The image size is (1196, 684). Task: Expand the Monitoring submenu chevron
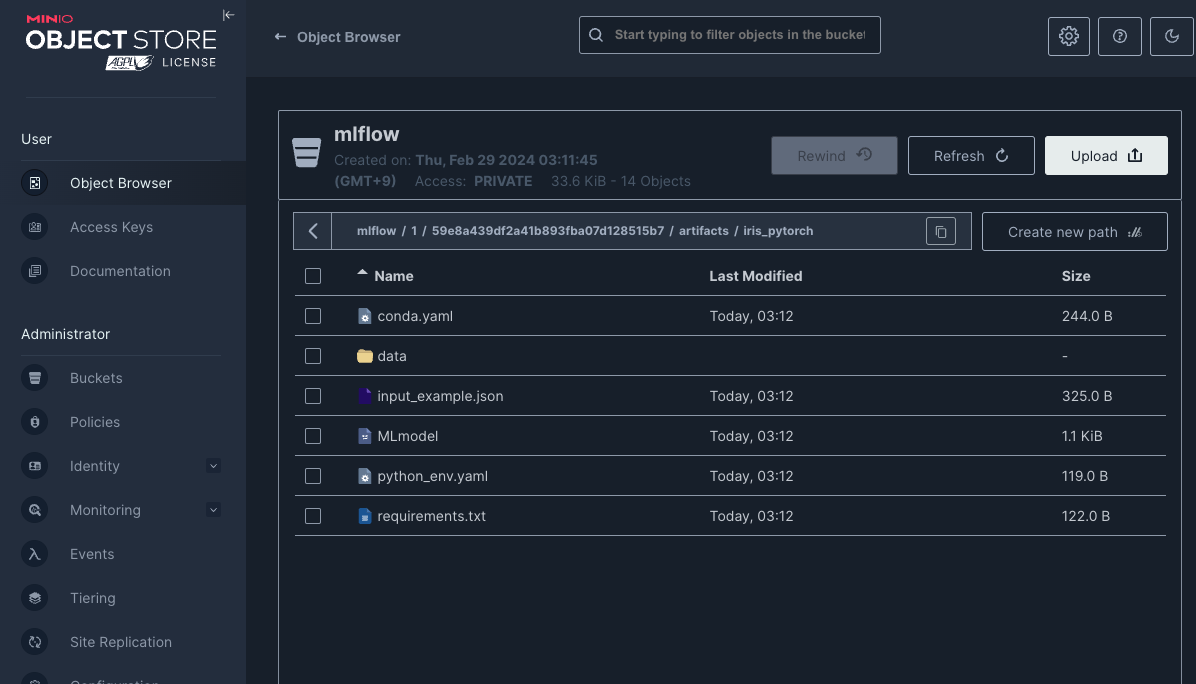(214, 510)
